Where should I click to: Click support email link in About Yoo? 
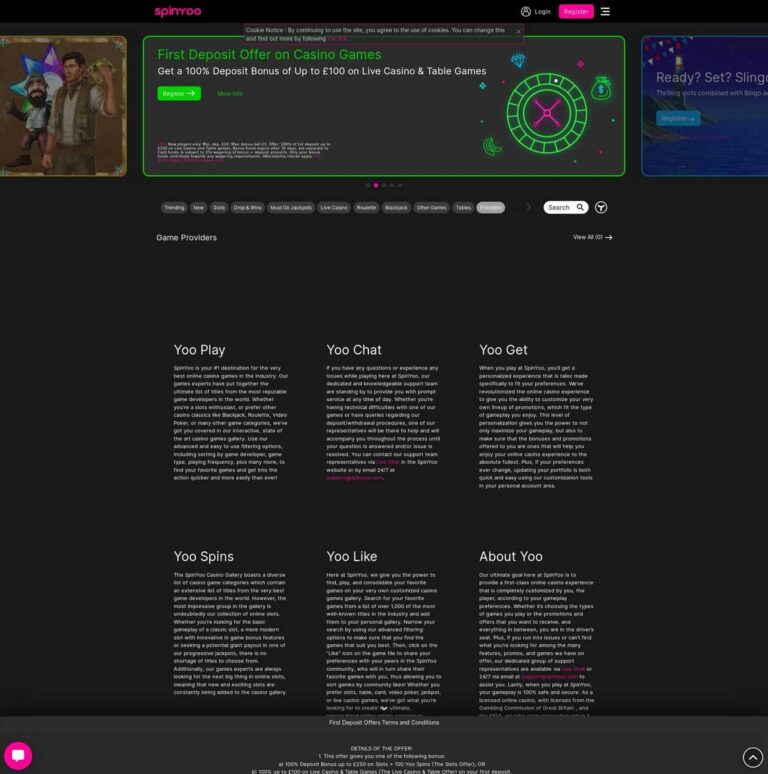tap(549, 677)
